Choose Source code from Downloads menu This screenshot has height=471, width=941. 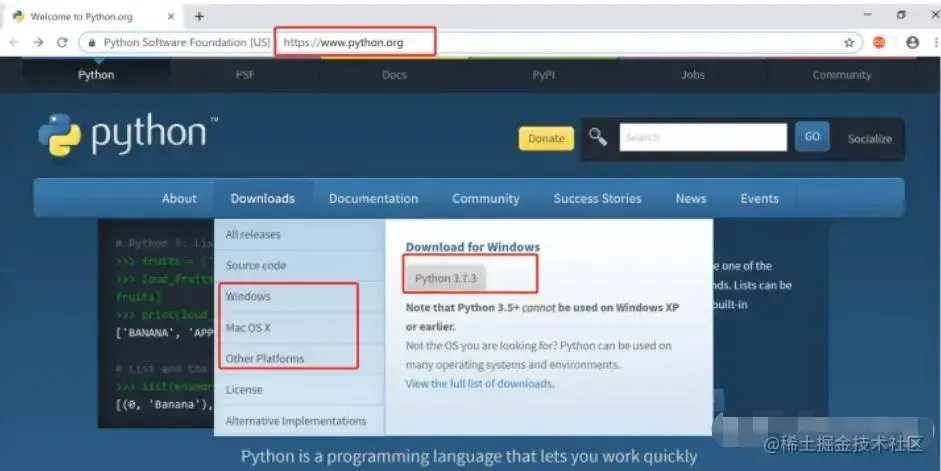point(299,265)
